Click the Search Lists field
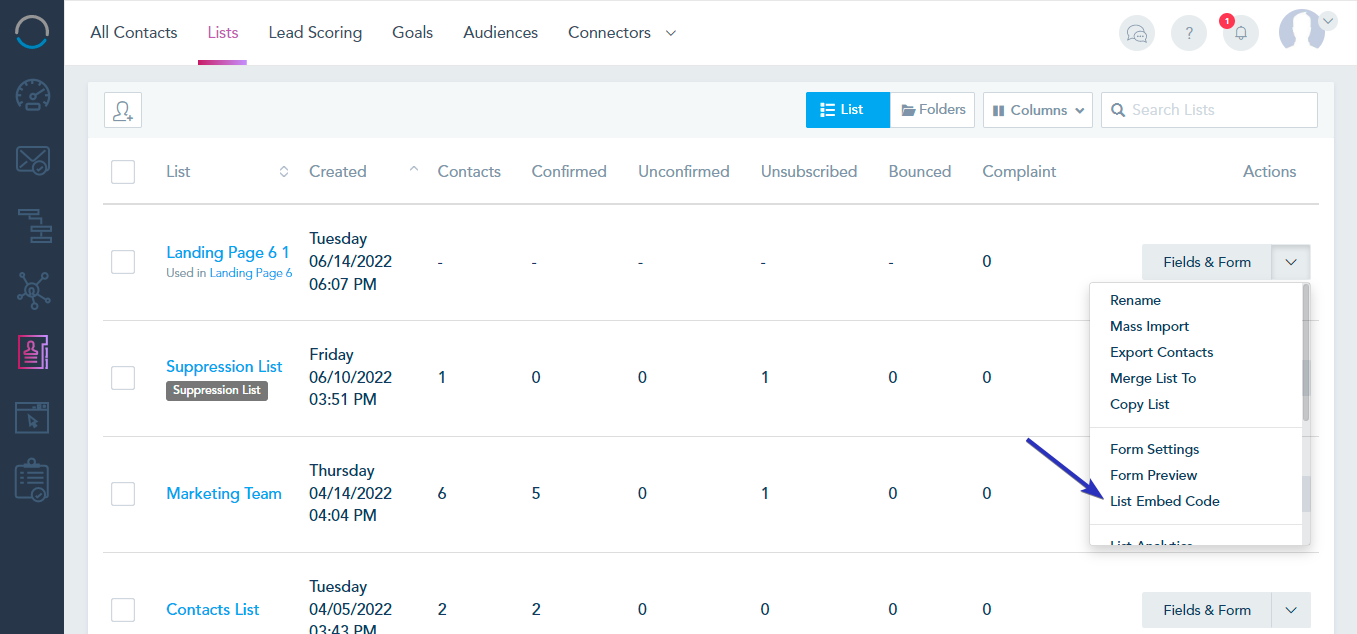 click(x=1209, y=110)
